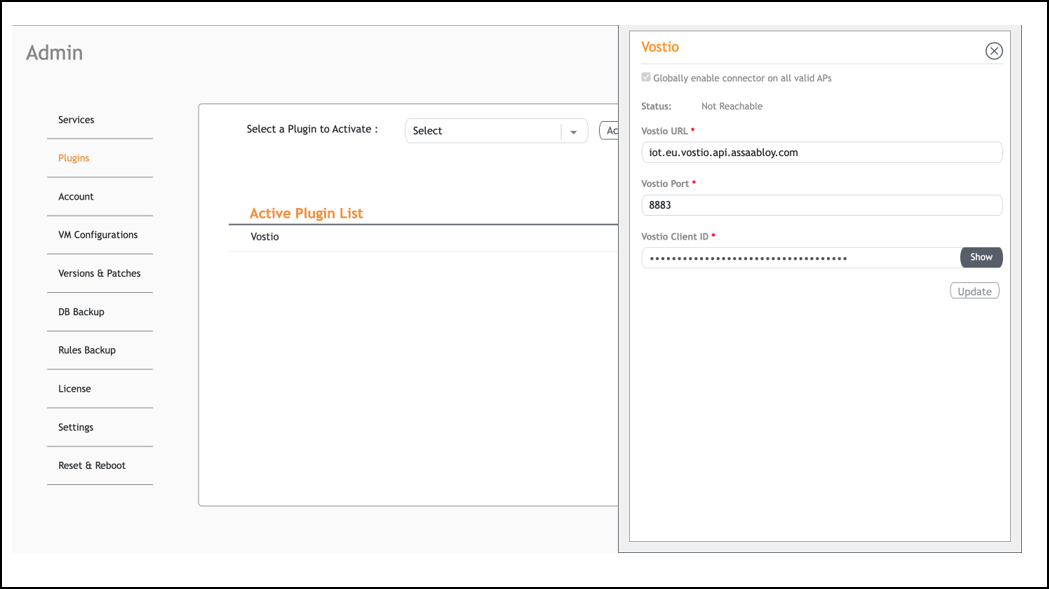Select Rules Backup in sidebar

click(x=87, y=350)
